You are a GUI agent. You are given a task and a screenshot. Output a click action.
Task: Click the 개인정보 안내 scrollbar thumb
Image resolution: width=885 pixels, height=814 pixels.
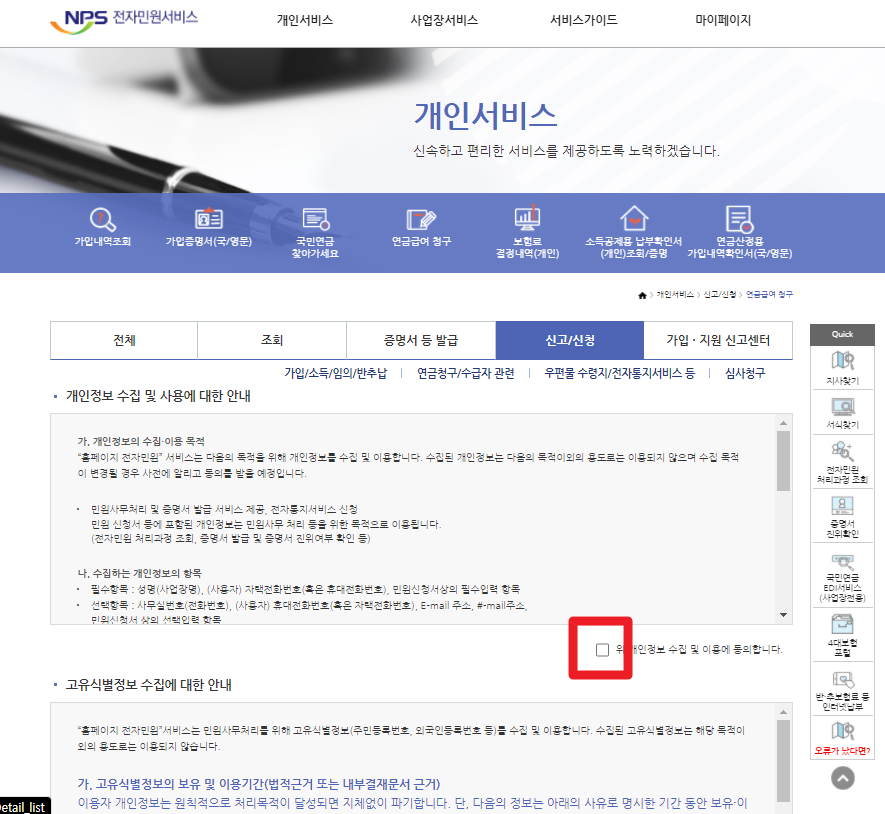pos(783,461)
